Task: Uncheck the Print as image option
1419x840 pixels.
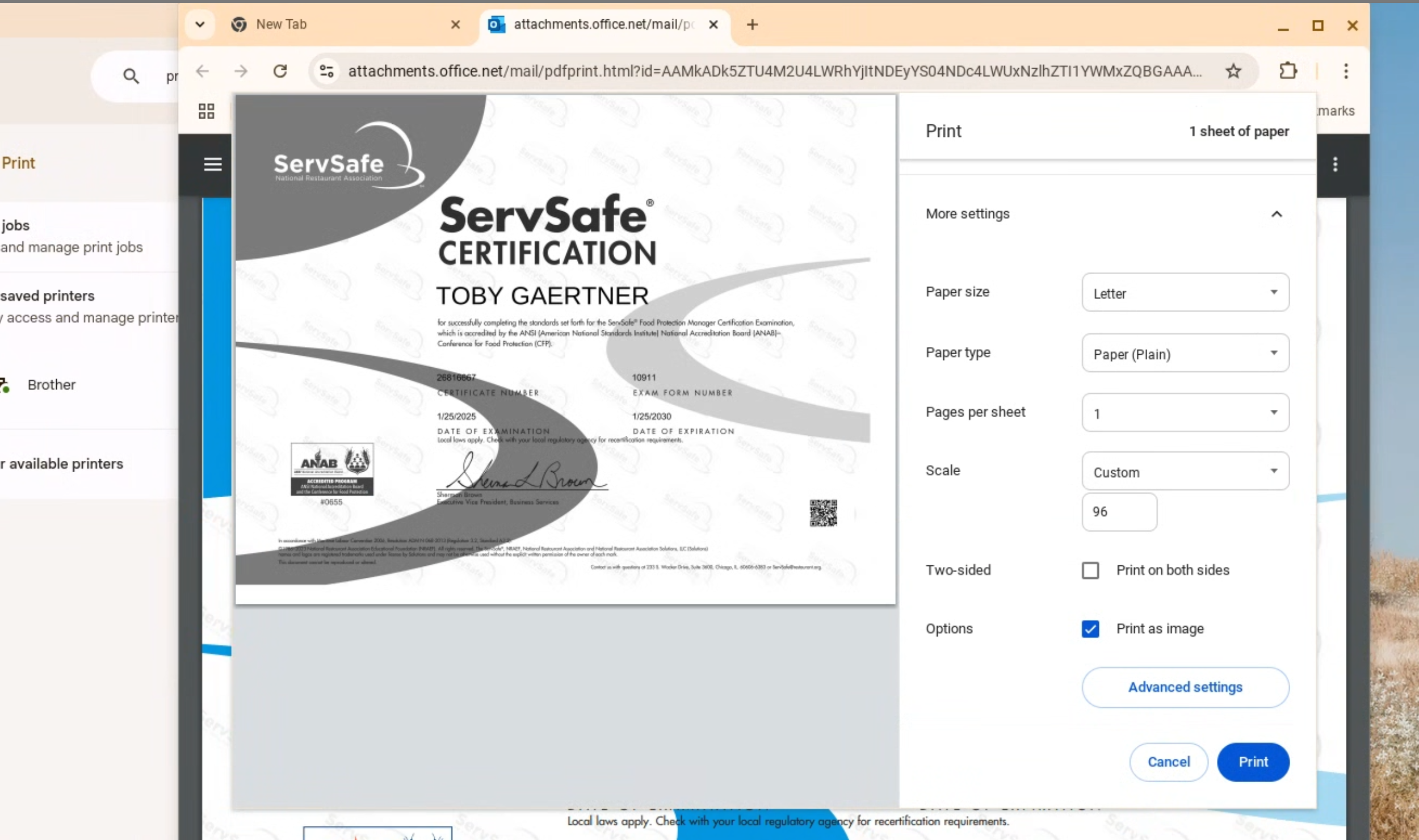Action: tap(1090, 629)
